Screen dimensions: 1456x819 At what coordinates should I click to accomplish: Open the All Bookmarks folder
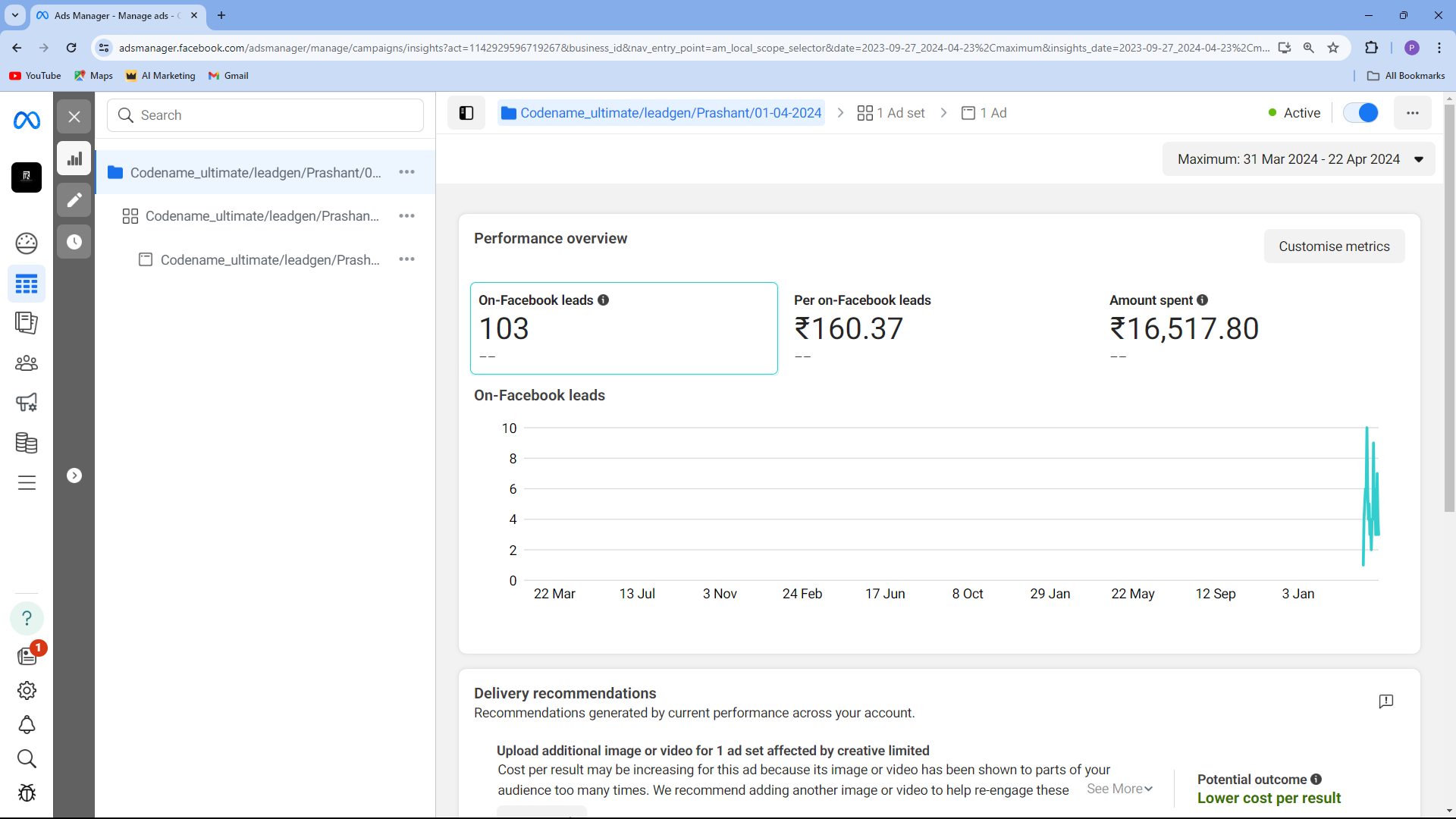(1406, 76)
